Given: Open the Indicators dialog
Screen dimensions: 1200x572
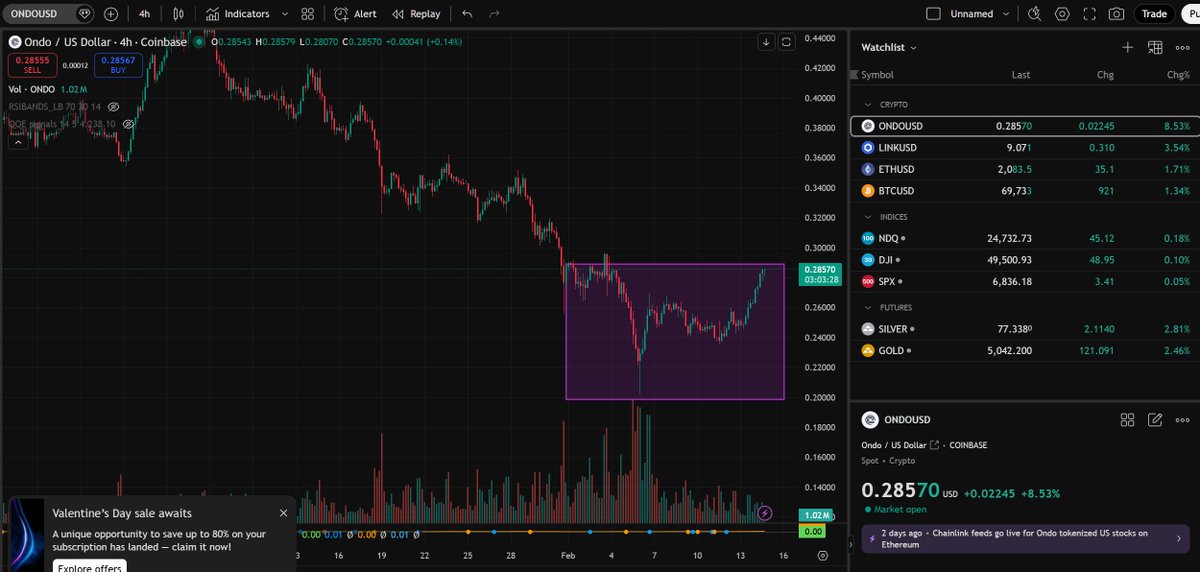Looking at the screenshot, I should 238,14.
